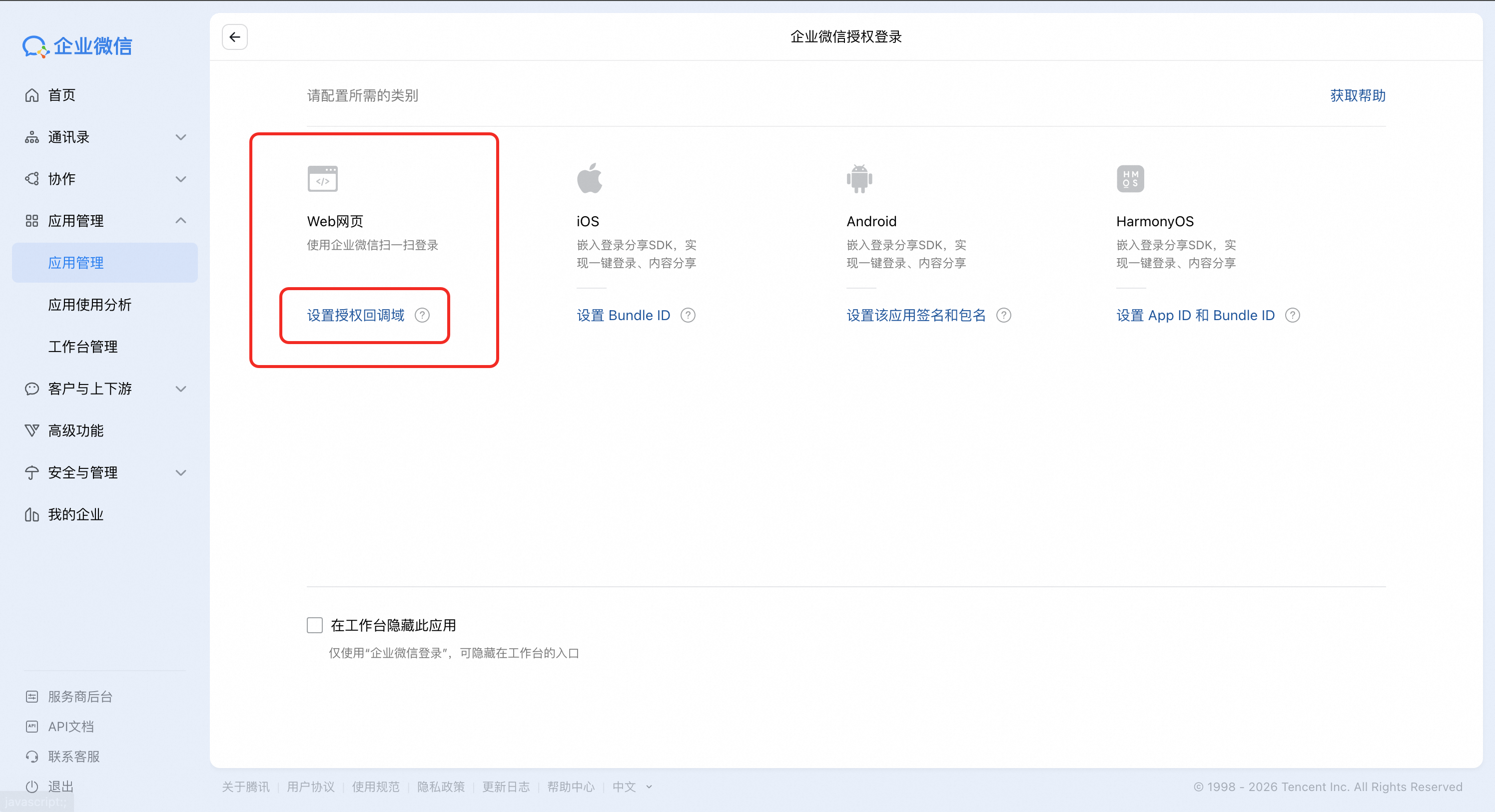Click the HarmonyOS HMOS icon
The height and width of the screenshot is (812, 1495).
[1130, 179]
